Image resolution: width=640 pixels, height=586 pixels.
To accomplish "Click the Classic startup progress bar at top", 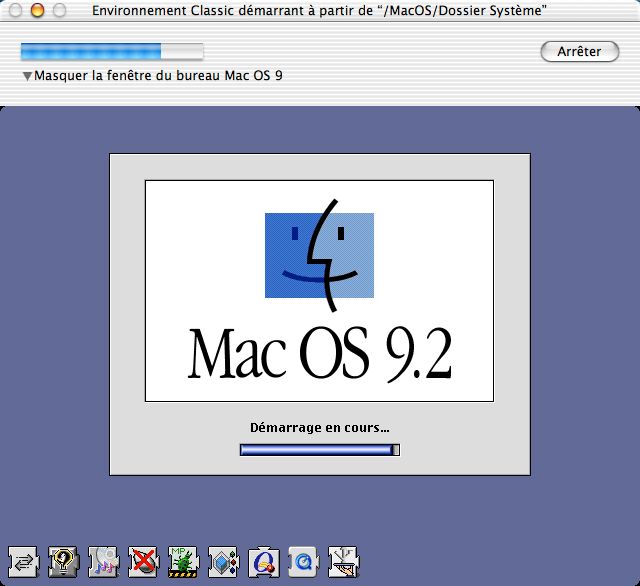I will tap(112, 51).
